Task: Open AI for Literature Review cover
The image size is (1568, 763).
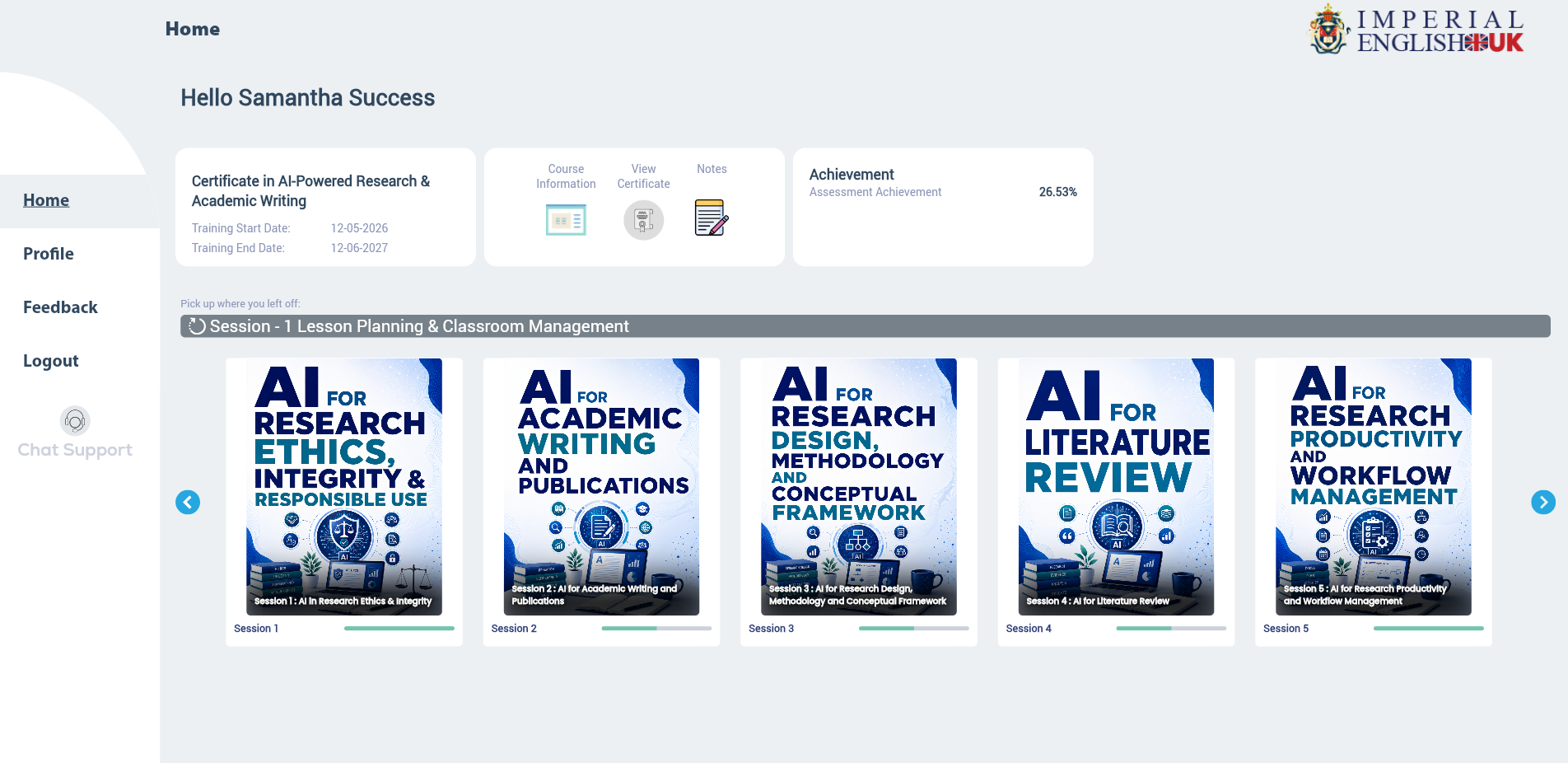Action: click(x=1116, y=487)
